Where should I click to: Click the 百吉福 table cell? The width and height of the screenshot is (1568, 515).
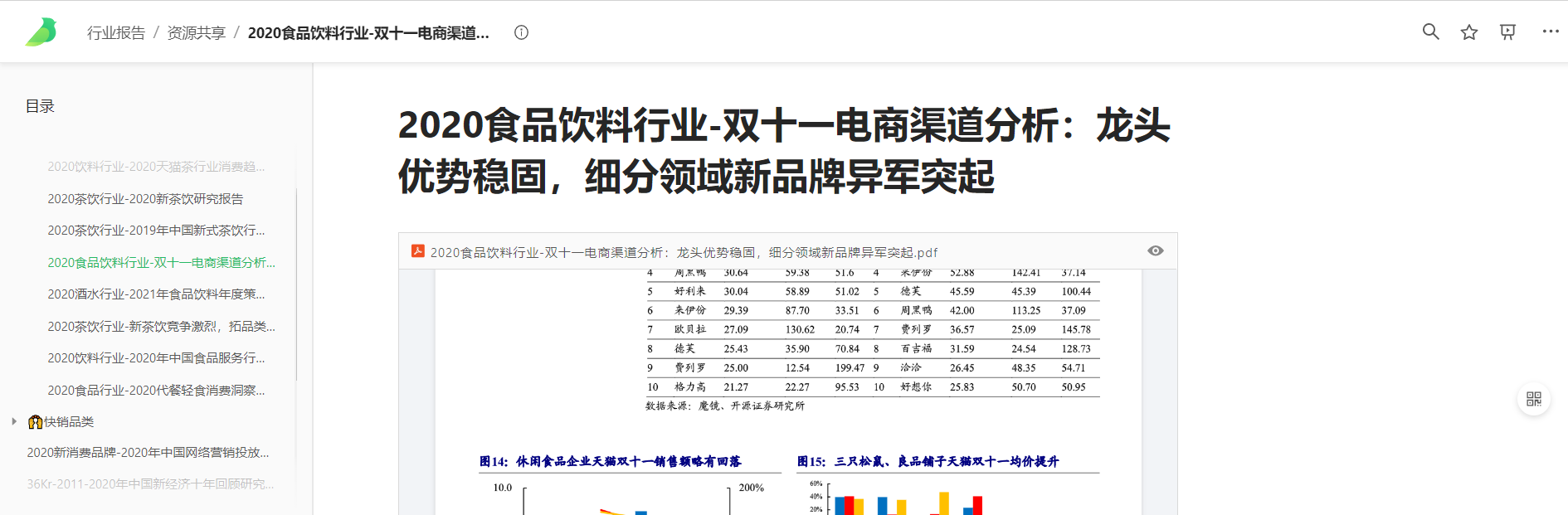[916, 348]
